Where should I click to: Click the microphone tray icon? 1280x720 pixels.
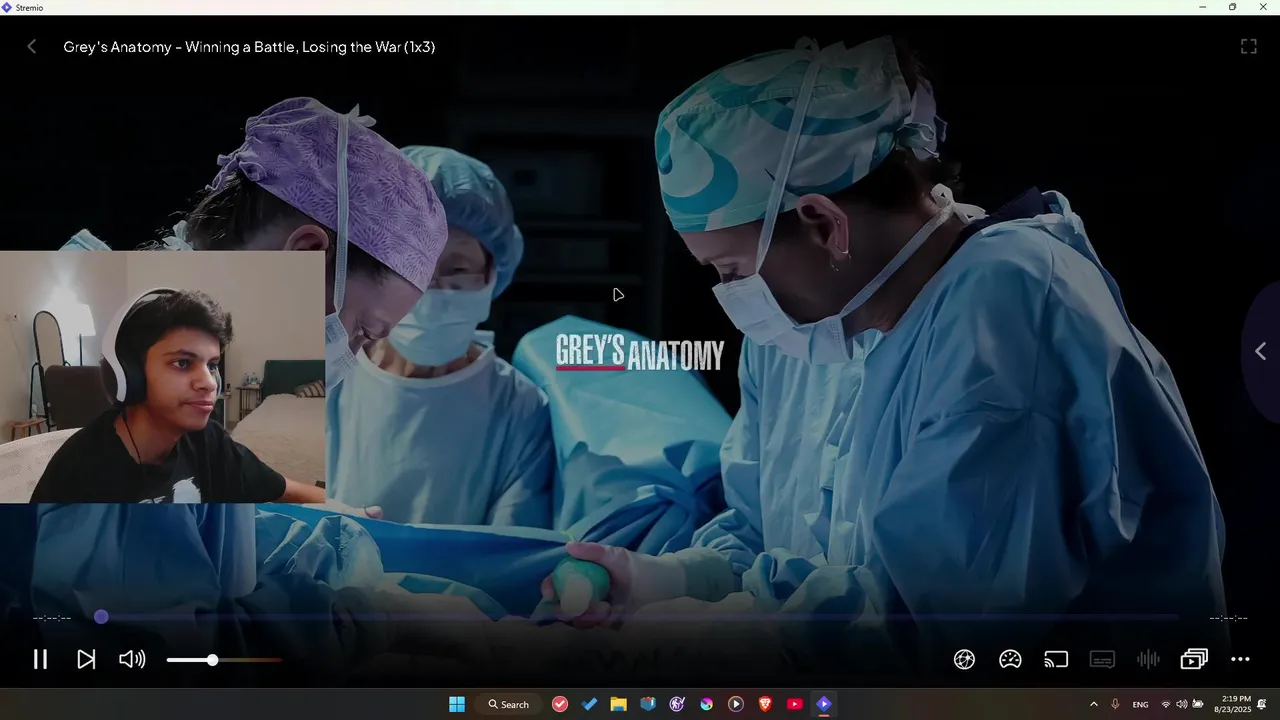[1115, 704]
